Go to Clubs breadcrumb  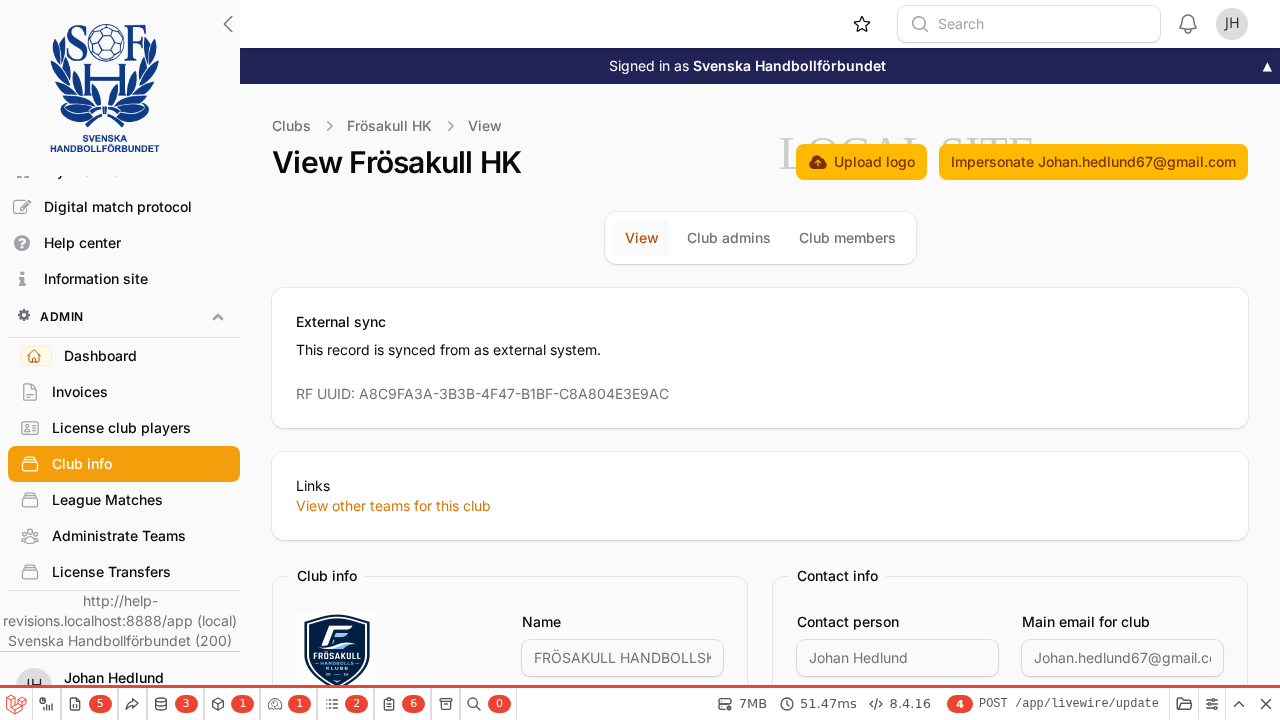tap(291, 126)
